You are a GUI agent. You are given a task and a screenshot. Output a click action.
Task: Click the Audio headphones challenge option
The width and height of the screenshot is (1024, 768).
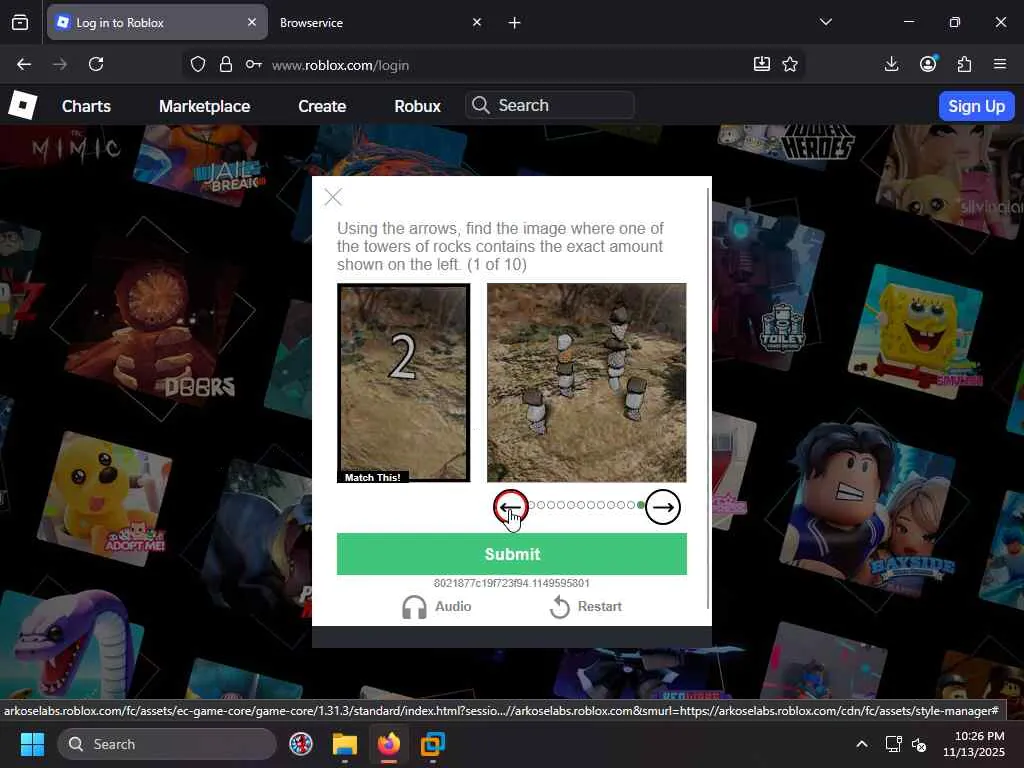[436, 607]
